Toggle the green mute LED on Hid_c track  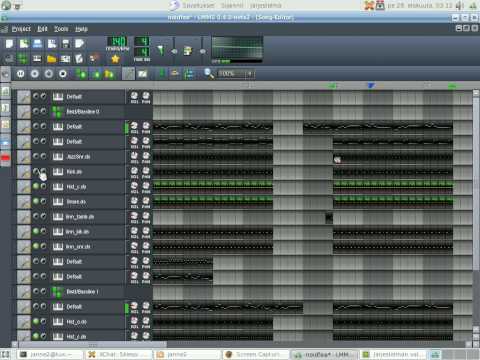[36, 186]
